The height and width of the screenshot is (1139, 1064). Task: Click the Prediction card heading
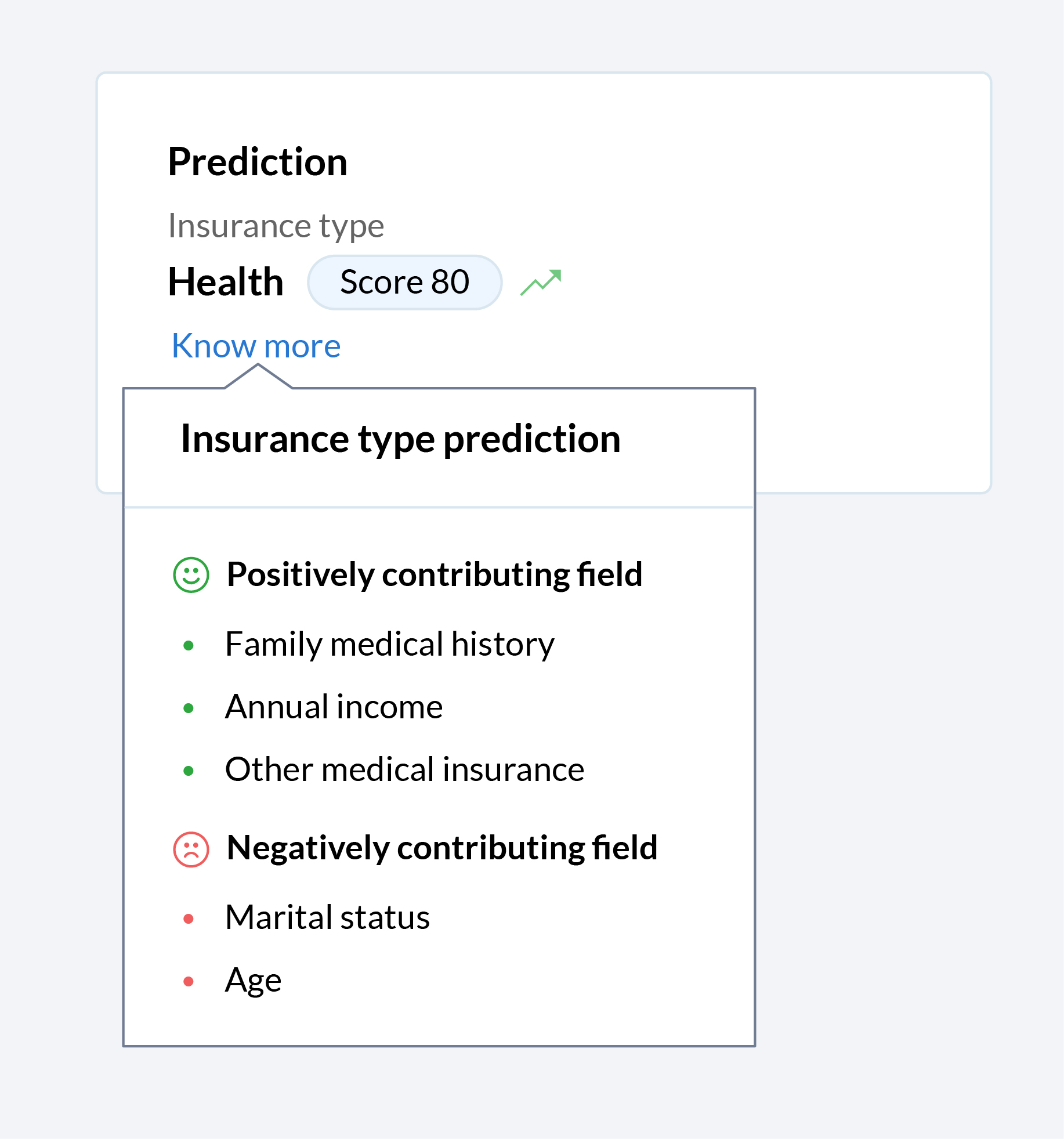tap(258, 162)
